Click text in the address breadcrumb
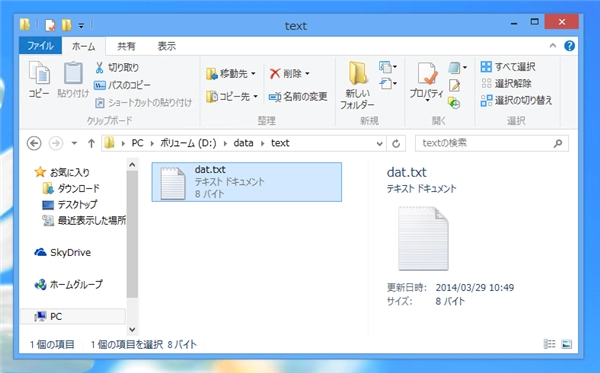600x373 pixels. pos(280,143)
